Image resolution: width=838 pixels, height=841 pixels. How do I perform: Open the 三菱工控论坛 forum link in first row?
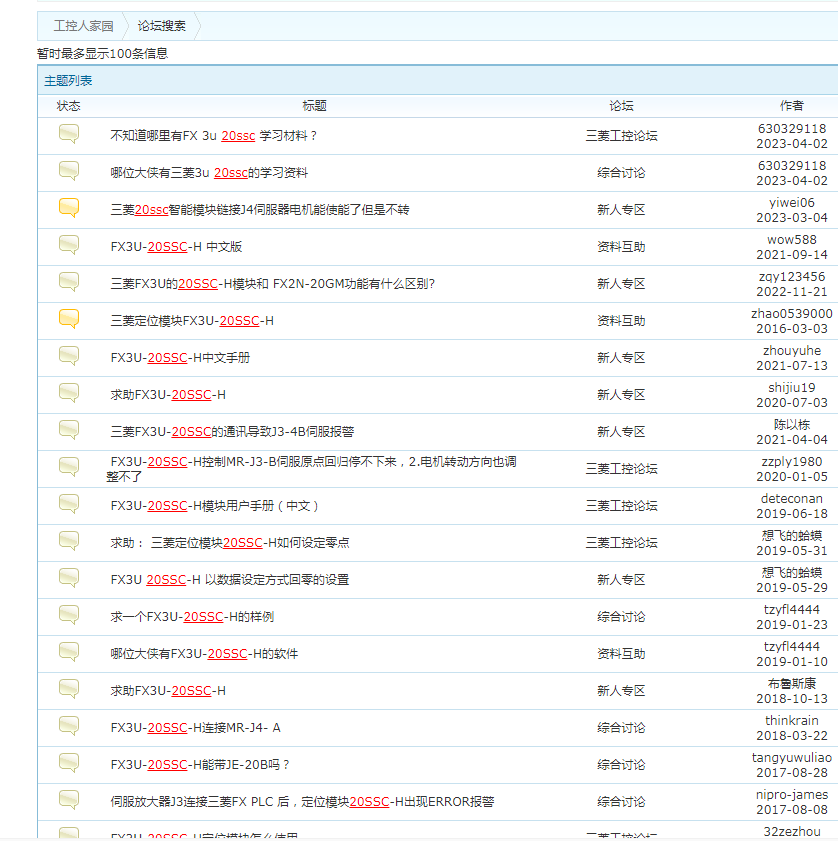click(x=621, y=136)
